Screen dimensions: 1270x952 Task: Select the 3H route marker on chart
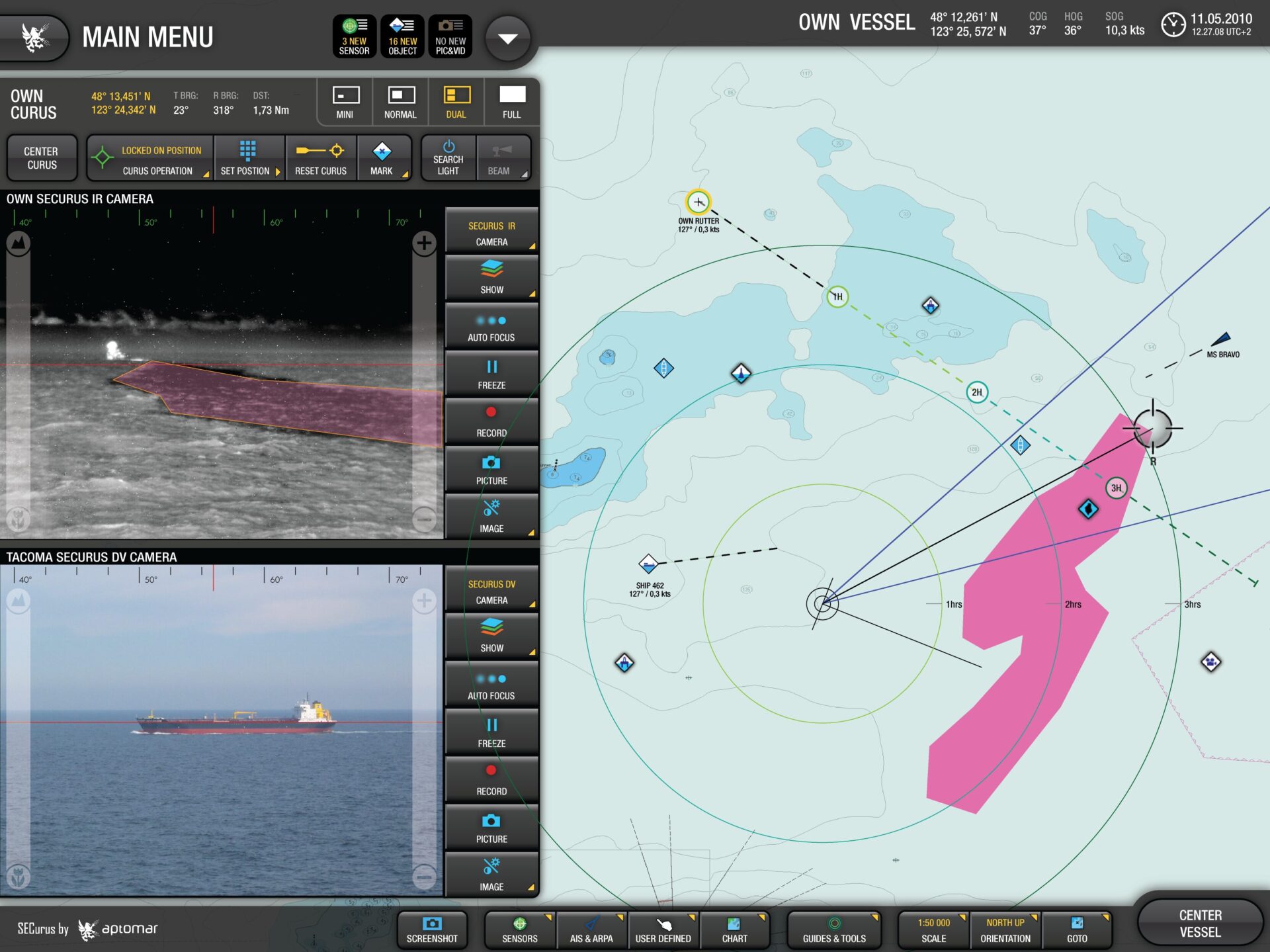[x=1117, y=488]
